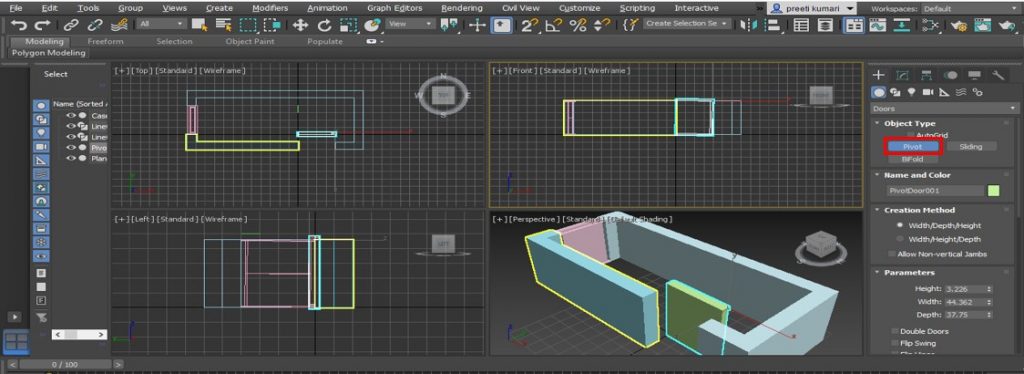Toggle visibility eye of first scene item
Viewport: 1024px width, 374px height.
(71, 116)
